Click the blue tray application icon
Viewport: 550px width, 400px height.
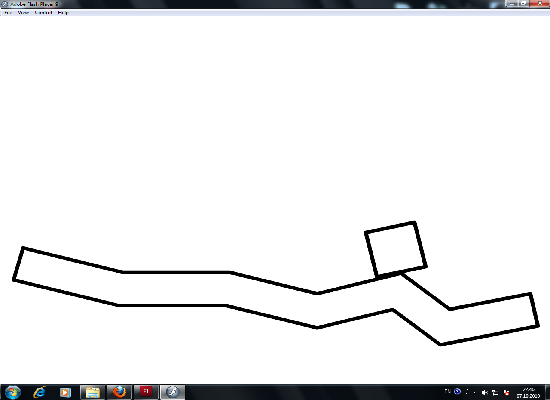(457, 391)
